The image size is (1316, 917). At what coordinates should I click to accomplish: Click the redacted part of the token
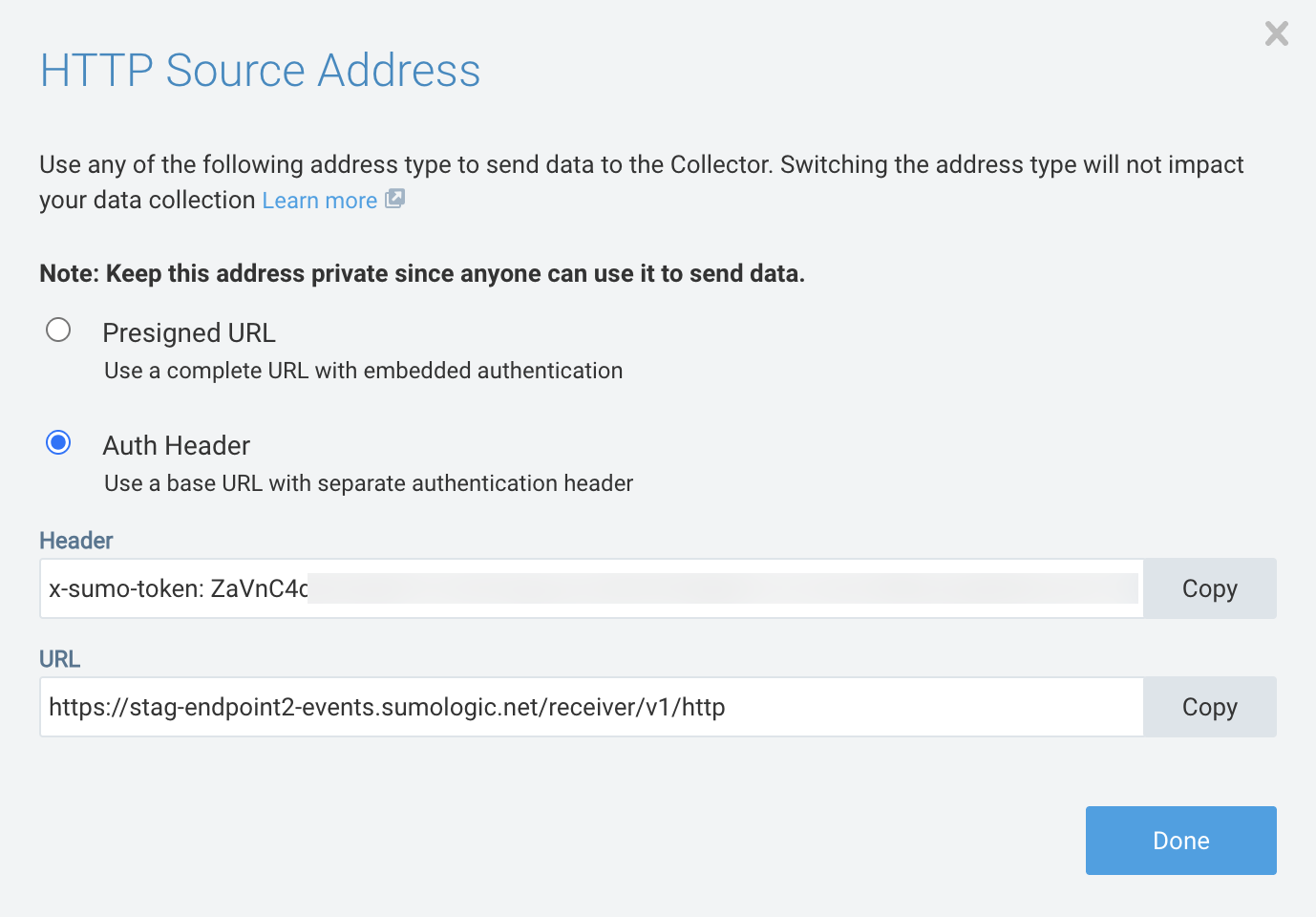[723, 588]
